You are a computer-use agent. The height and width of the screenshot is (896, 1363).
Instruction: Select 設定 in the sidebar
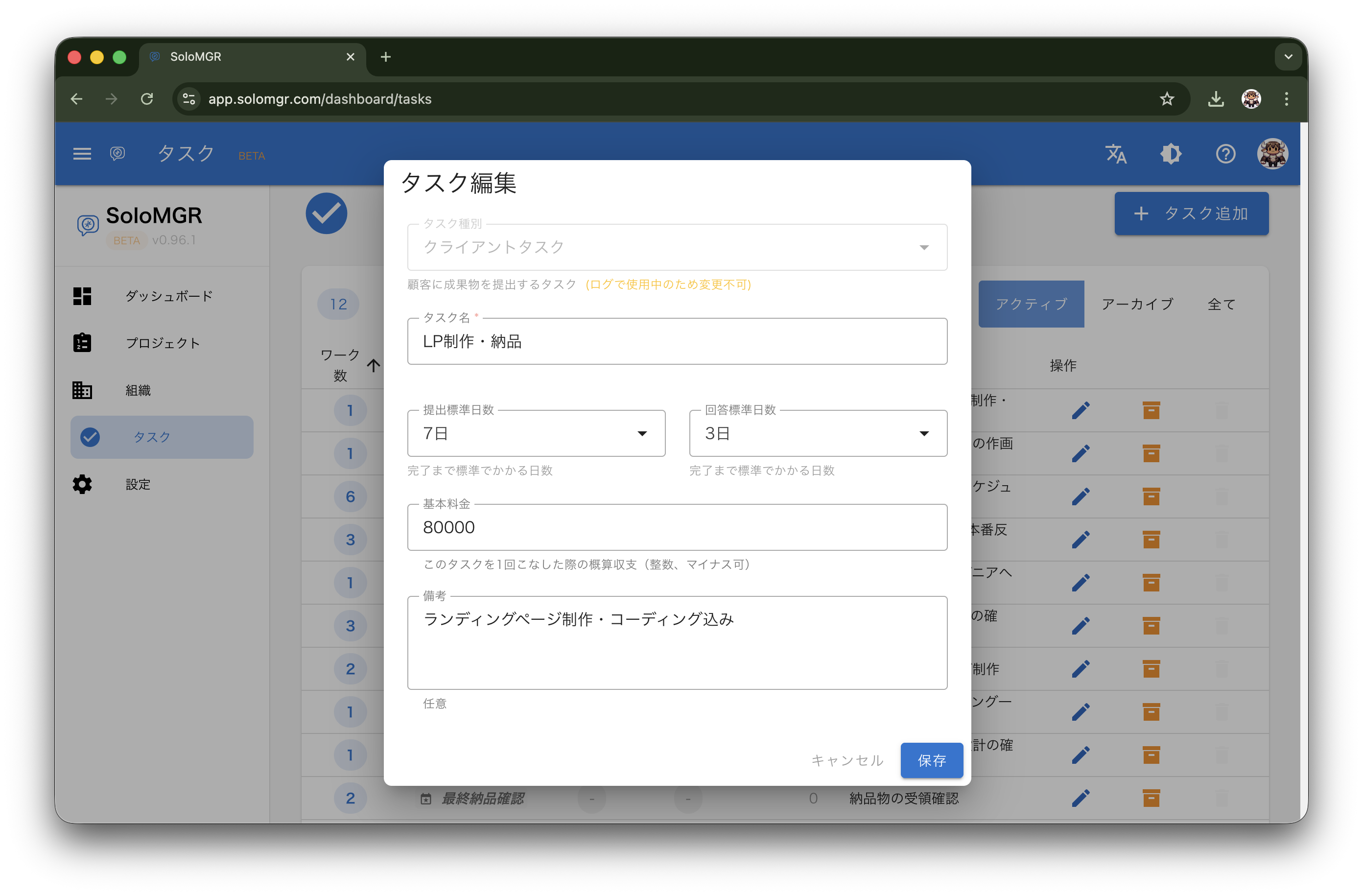[138, 484]
